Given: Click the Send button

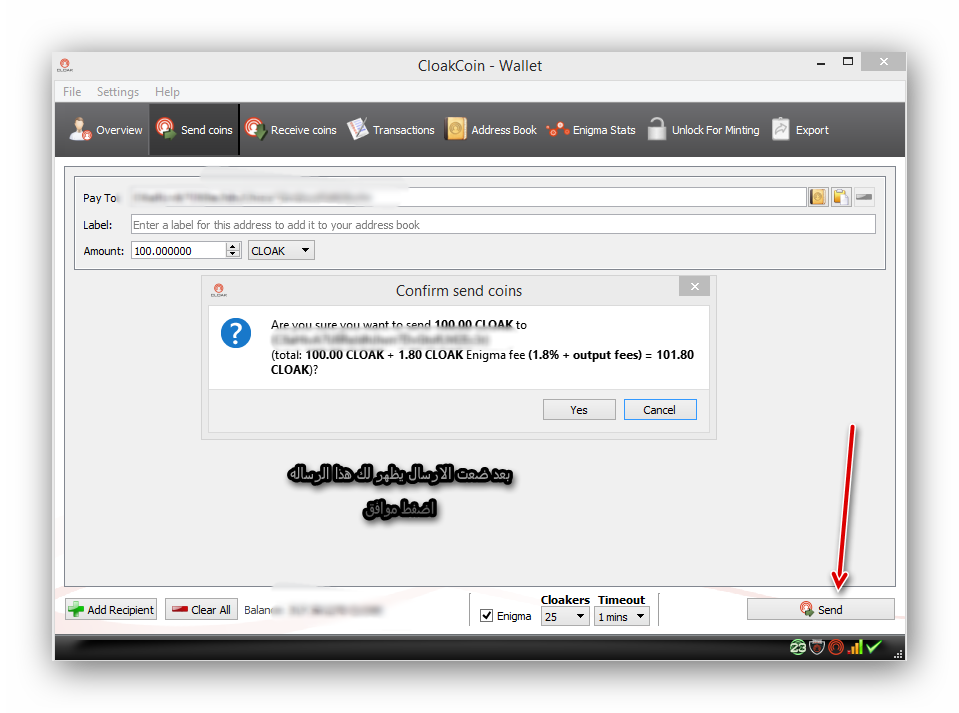Looking at the screenshot, I should coord(821,610).
